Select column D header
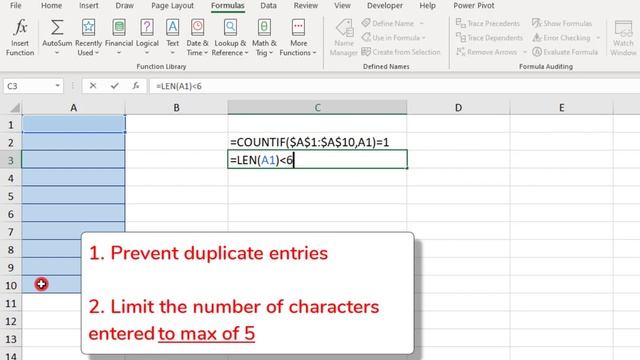640x360 pixels. (458, 107)
